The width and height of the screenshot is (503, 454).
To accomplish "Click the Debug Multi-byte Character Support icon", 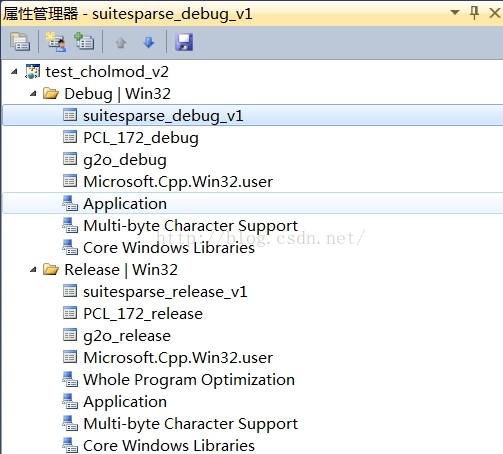I will click(x=70, y=225).
